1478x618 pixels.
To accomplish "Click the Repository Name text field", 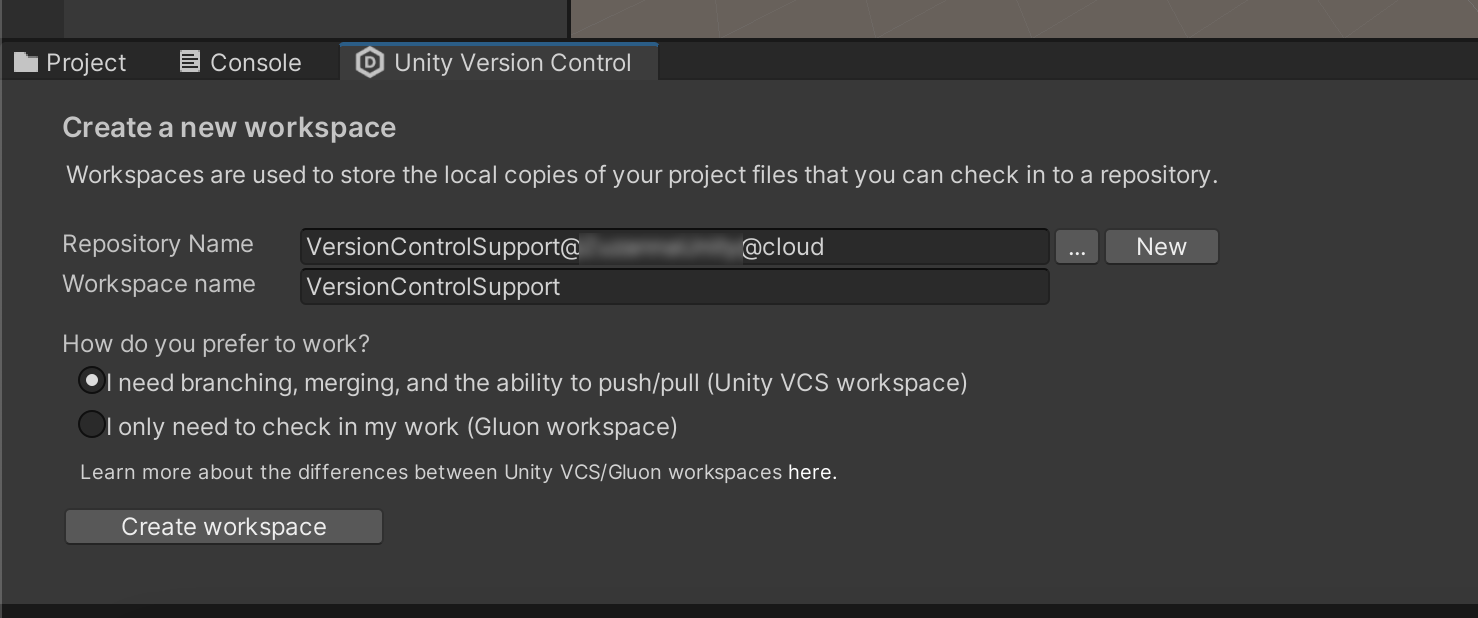I will pyautogui.click(x=674, y=247).
